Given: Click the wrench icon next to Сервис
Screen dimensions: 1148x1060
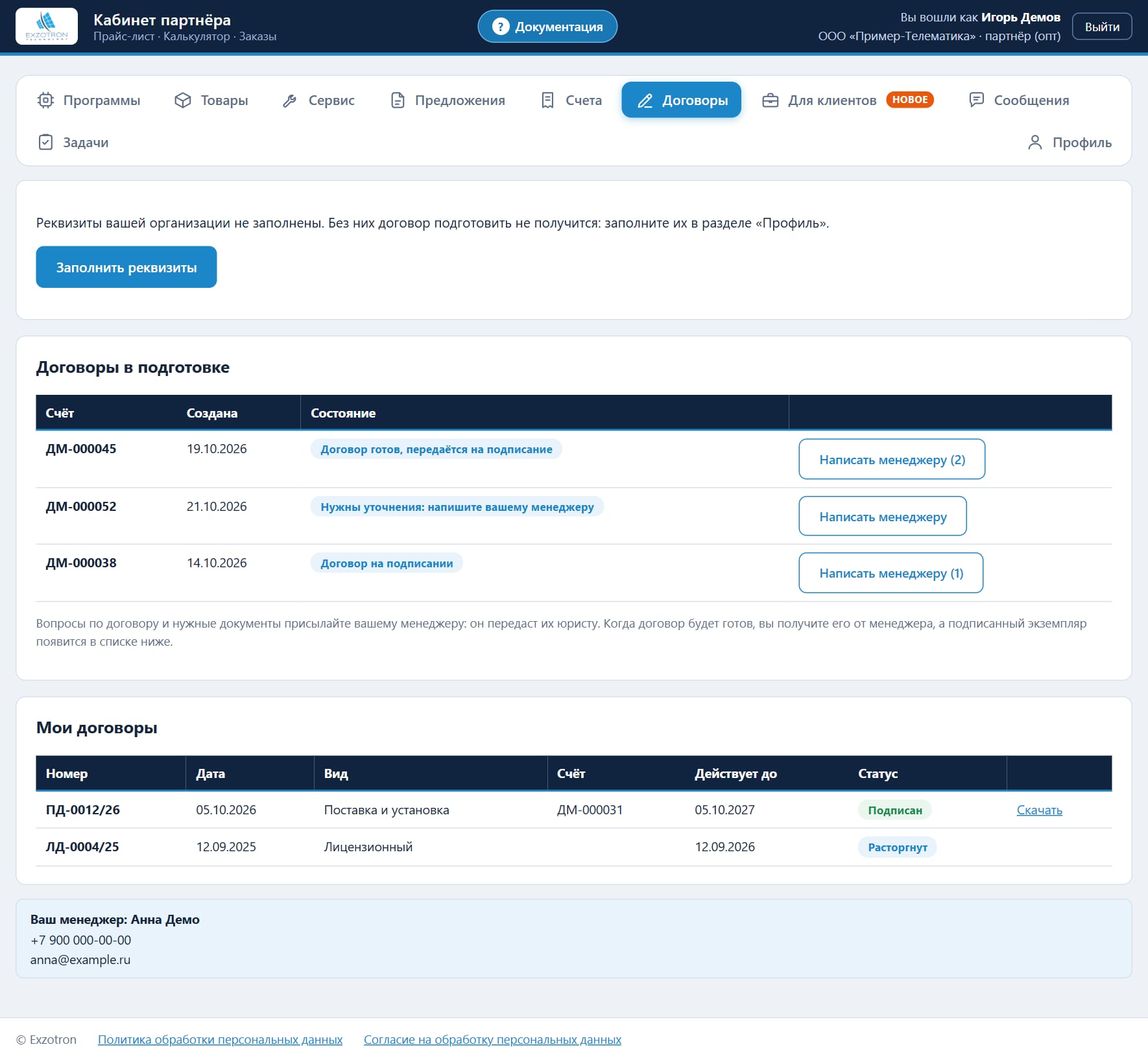Looking at the screenshot, I should coord(290,100).
